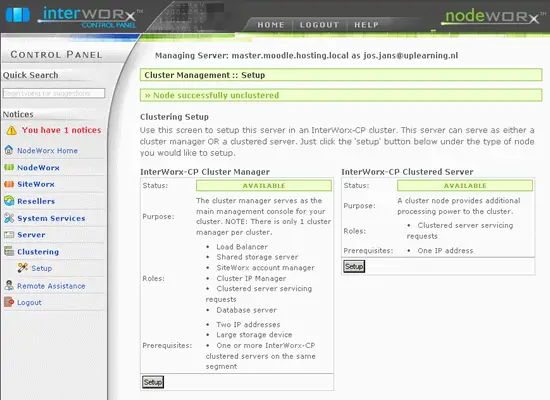Click the 'Managing Server' info line
This screenshot has height=400, width=550.
[307, 55]
